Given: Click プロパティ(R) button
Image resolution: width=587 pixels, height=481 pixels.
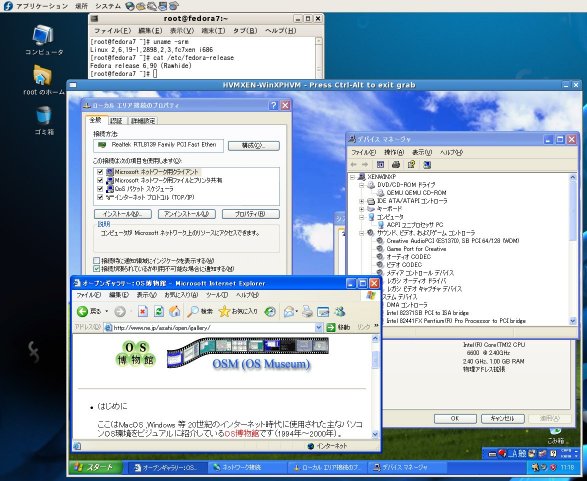Looking at the screenshot, I should point(250,214).
